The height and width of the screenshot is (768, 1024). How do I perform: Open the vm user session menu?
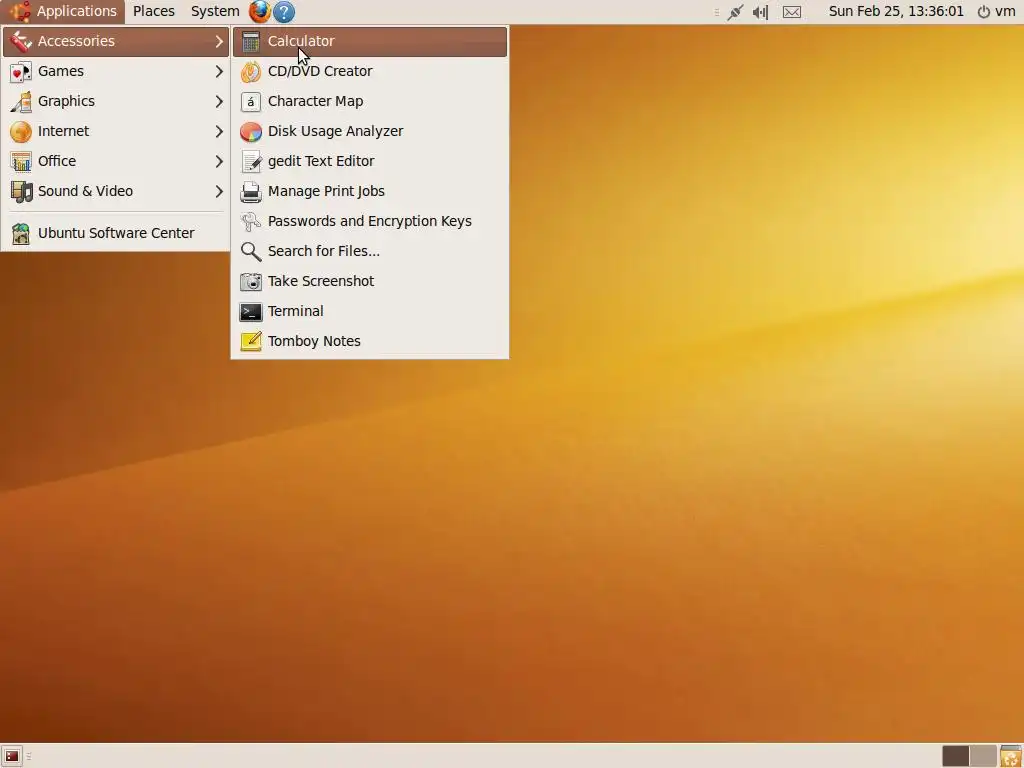[x=997, y=11]
